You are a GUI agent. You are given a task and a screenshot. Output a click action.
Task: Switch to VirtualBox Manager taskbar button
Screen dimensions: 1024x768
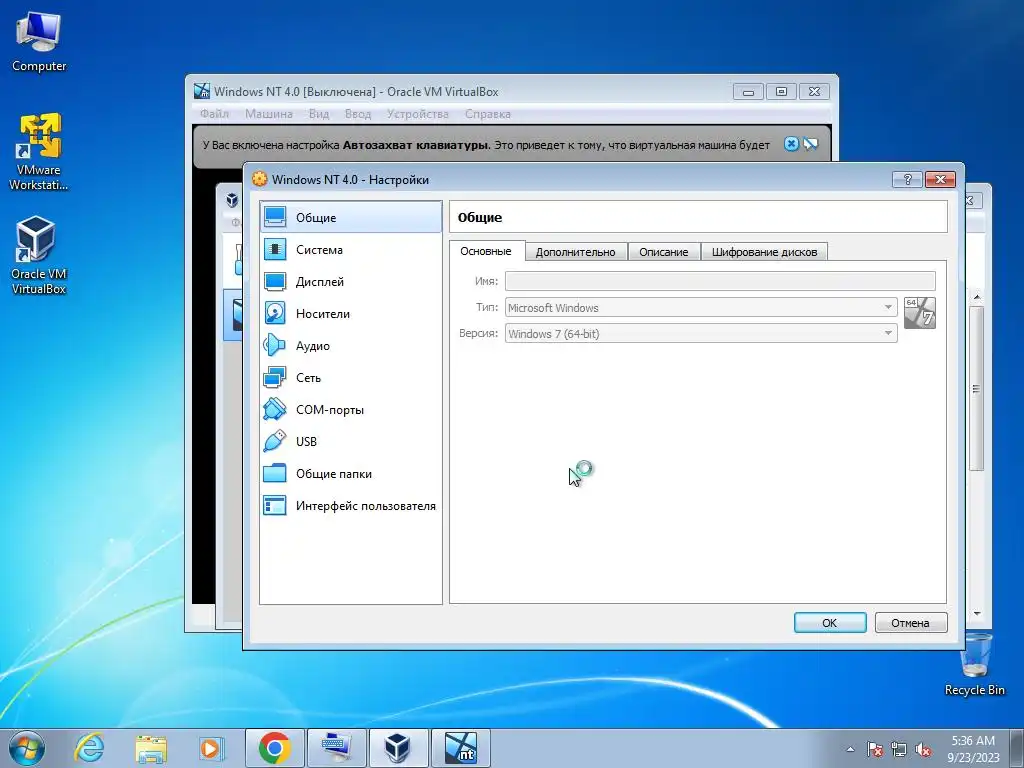point(398,748)
